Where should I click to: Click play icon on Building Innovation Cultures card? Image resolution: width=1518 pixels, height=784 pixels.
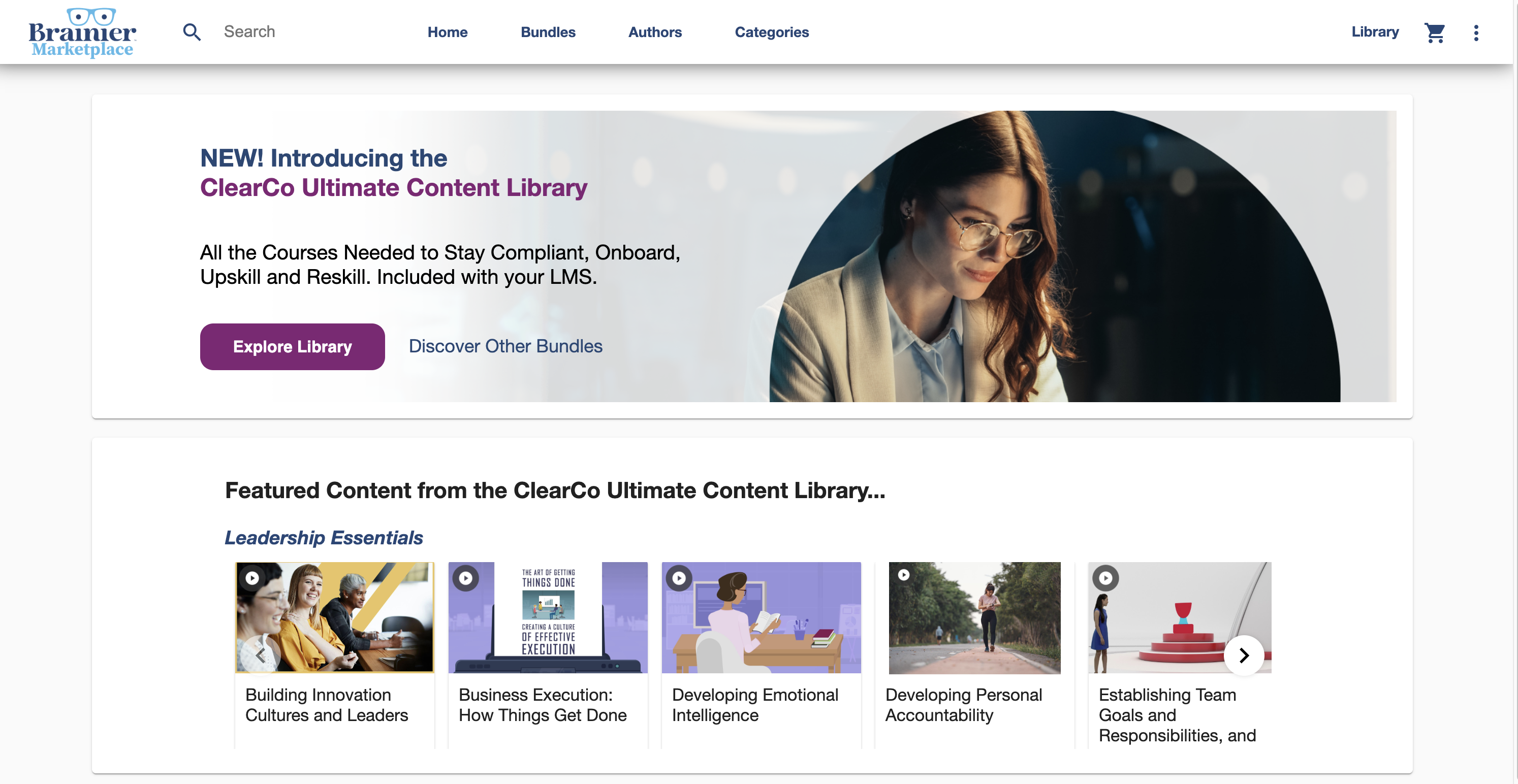252,578
